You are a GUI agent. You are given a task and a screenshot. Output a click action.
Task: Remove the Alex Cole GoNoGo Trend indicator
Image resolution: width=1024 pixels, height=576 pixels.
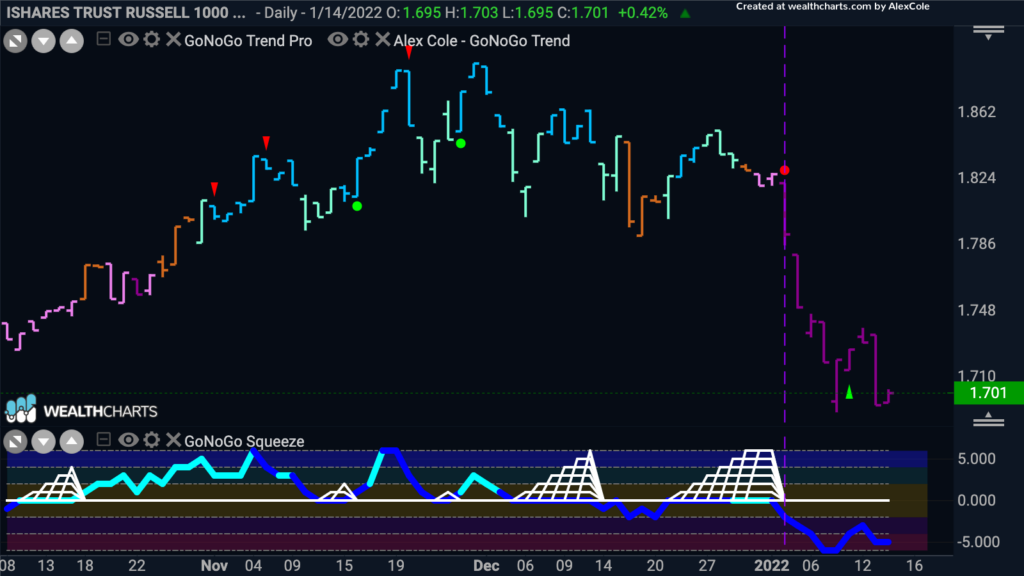point(383,40)
